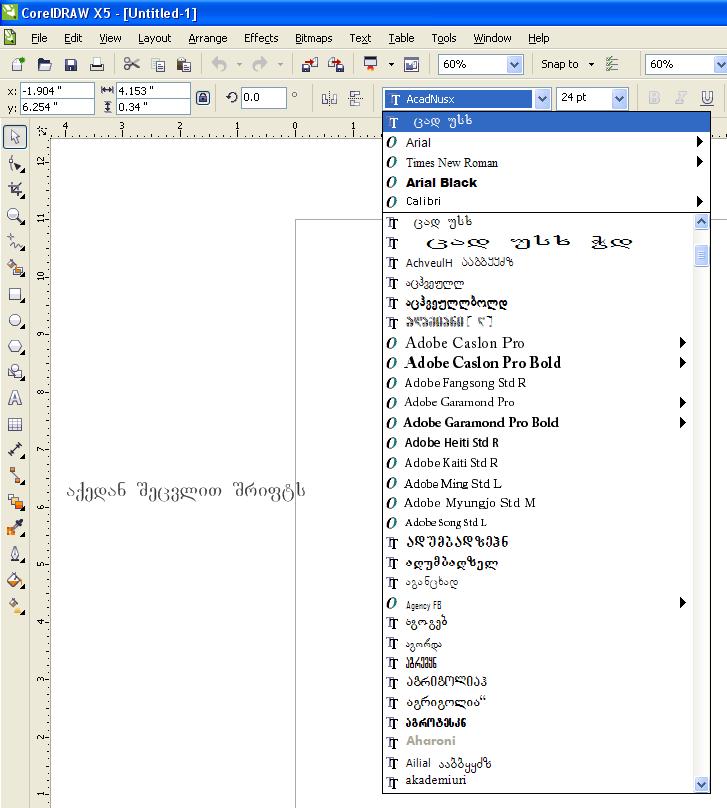
Task: Choose Adobe Fangsong Std R font
Action: point(538,383)
